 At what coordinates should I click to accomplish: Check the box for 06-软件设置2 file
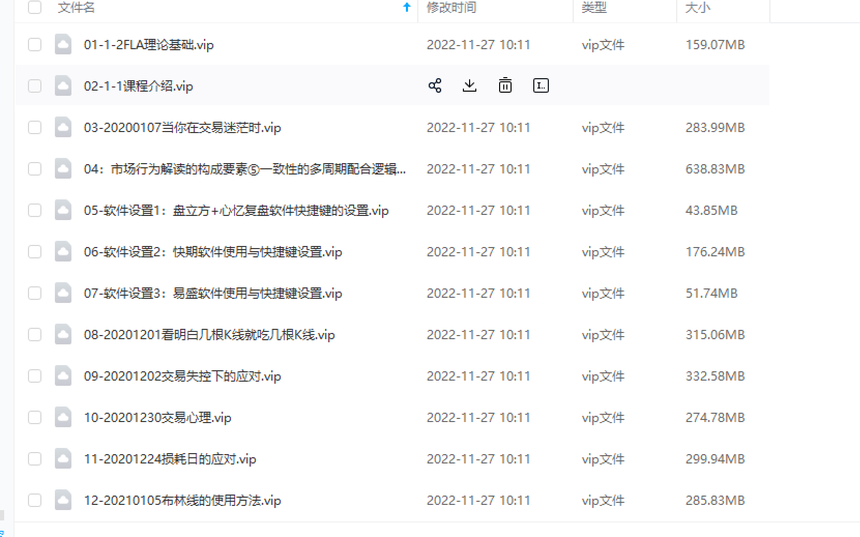pos(35,252)
